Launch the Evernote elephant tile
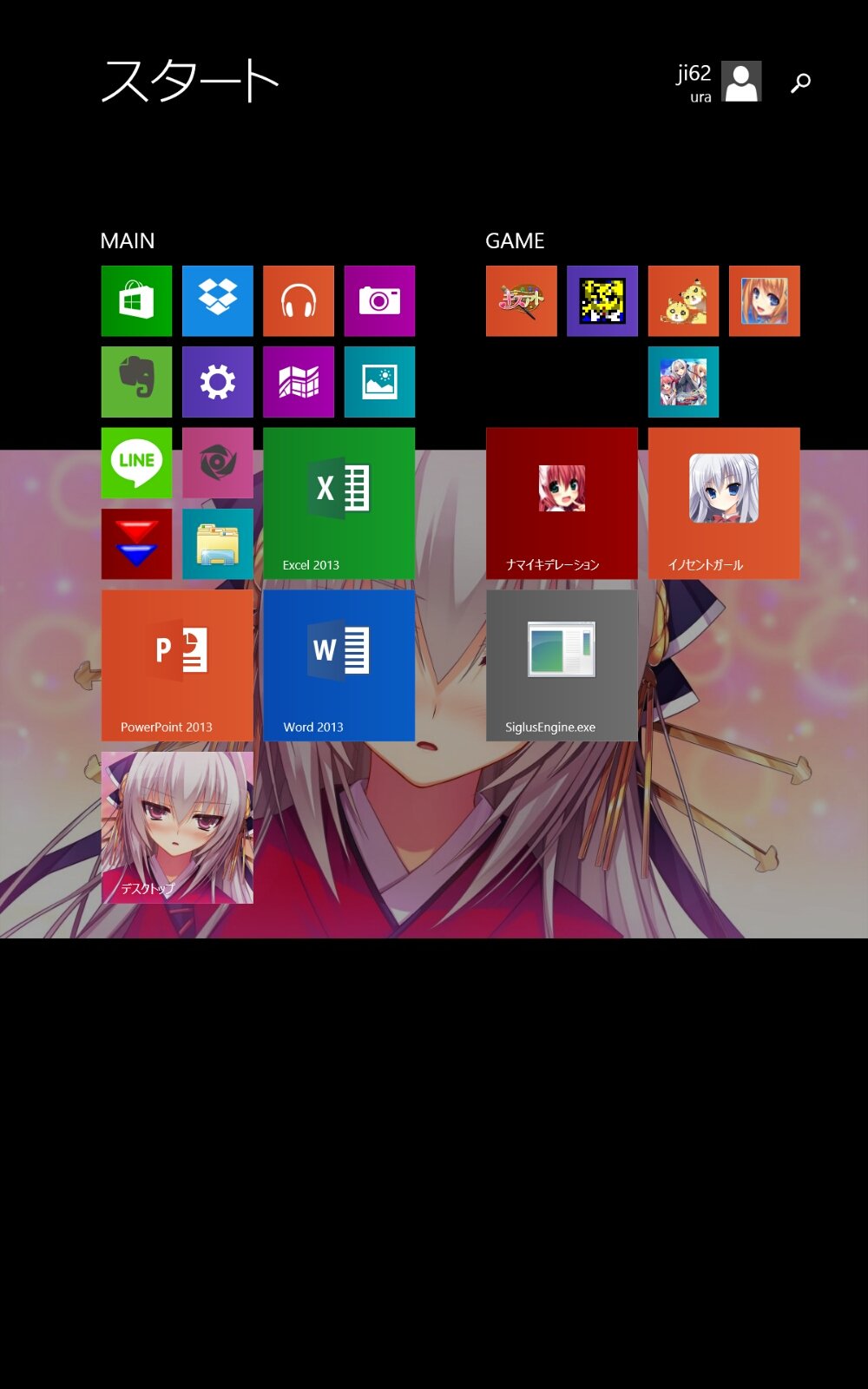The image size is (868, 1389). pos(136,382)
